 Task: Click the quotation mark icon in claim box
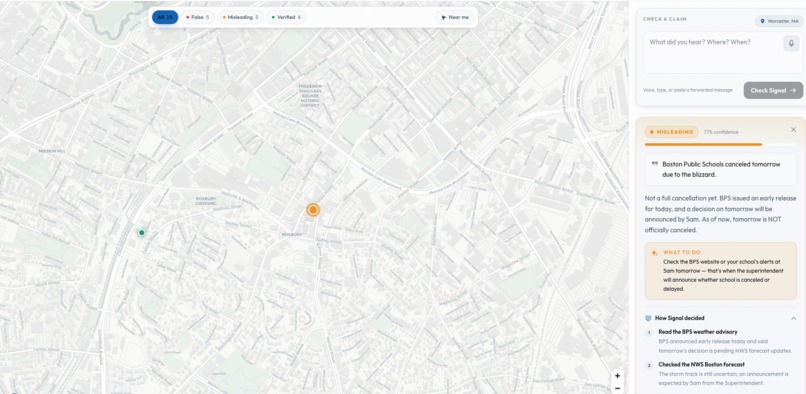[654, 164]
